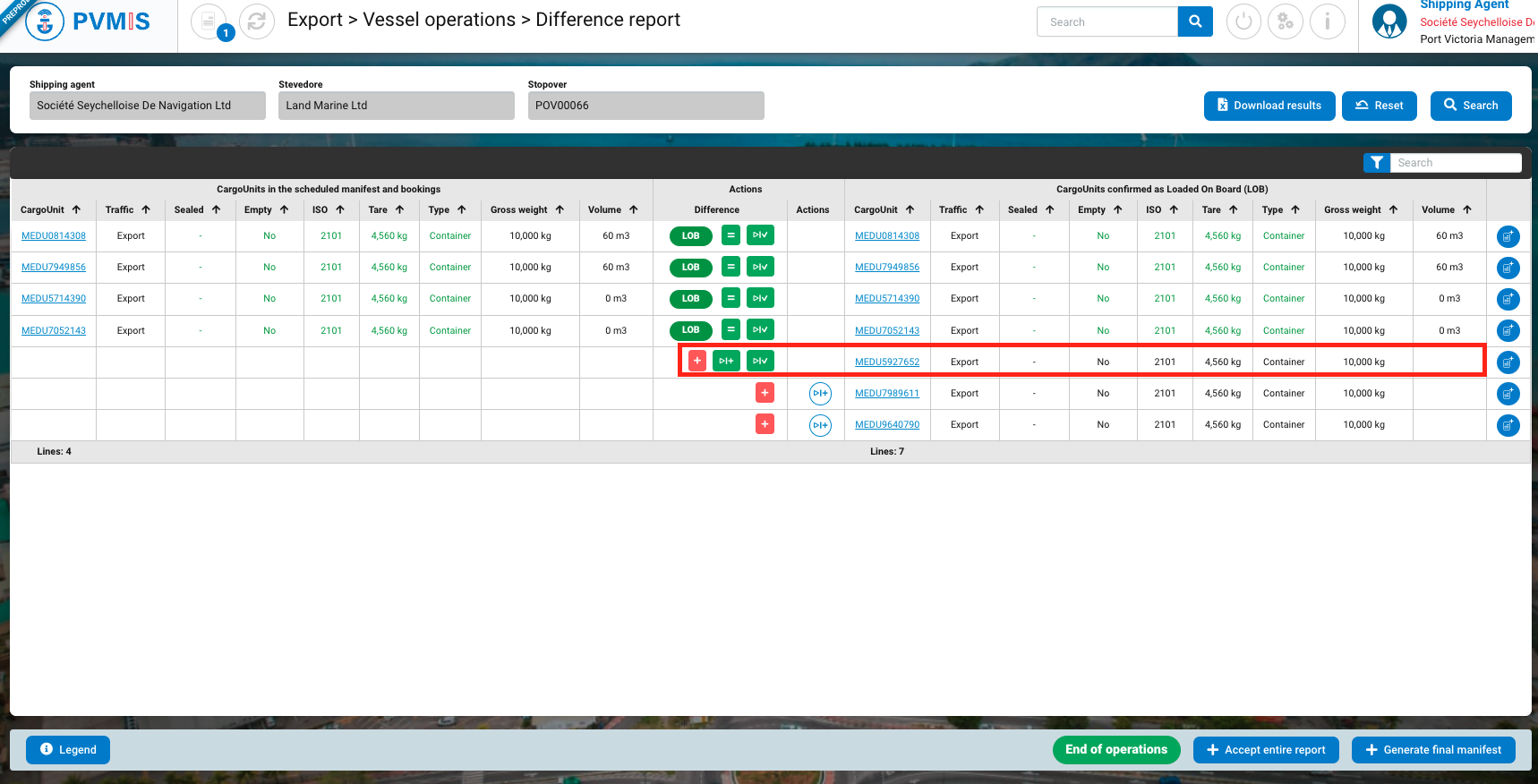Click the circular action icon for MEDU9640790
Viewport: 1538px width, 784px height.
[820, 425]
